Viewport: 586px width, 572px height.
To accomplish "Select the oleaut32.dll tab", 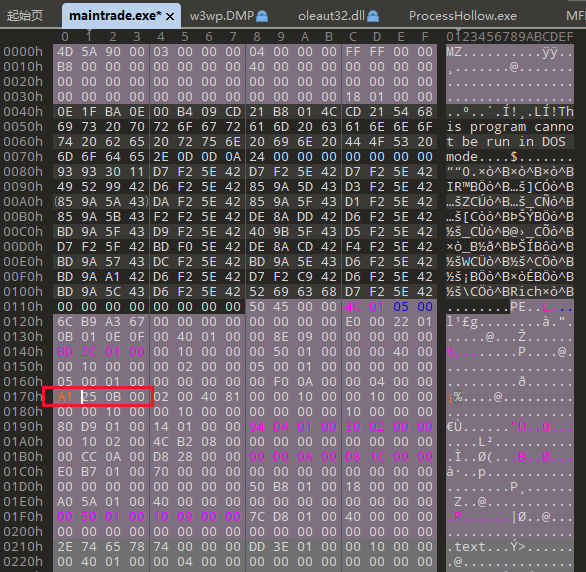I will point(331,16).
